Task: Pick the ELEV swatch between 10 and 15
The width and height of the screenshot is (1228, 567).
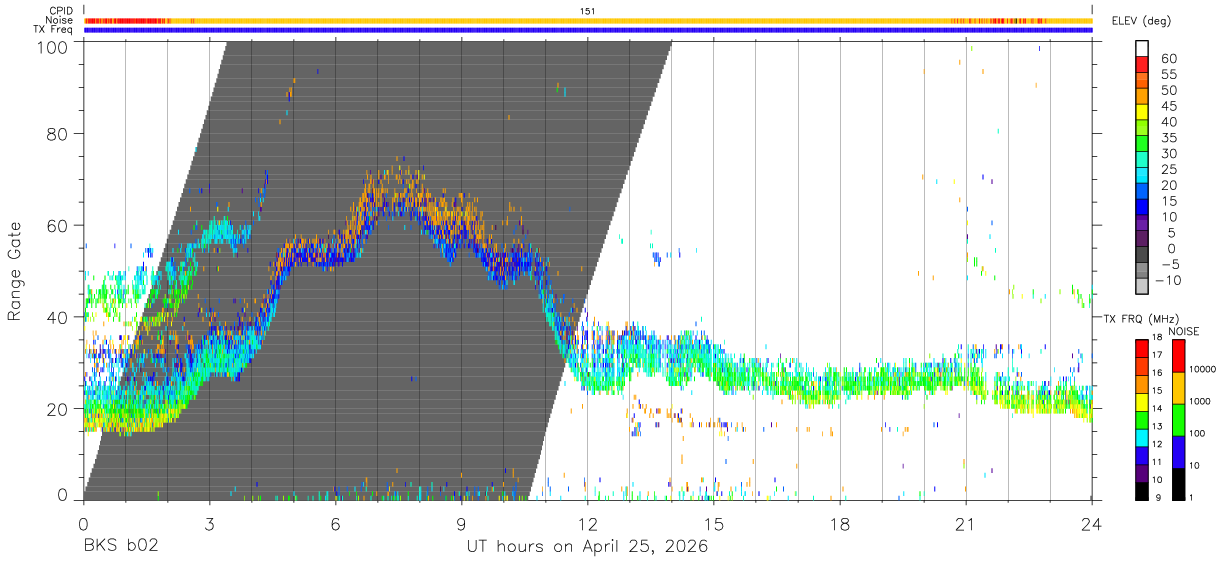Action: (x=1142, y=208)
